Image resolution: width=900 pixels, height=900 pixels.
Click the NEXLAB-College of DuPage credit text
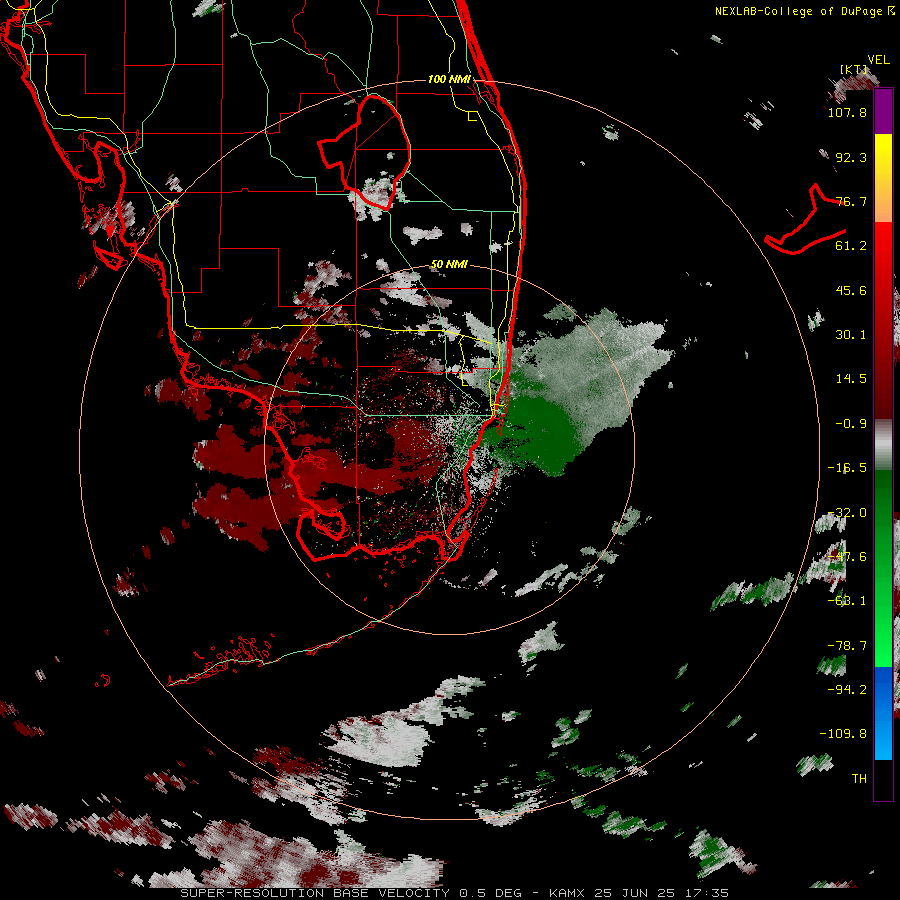tap(804, 11)
